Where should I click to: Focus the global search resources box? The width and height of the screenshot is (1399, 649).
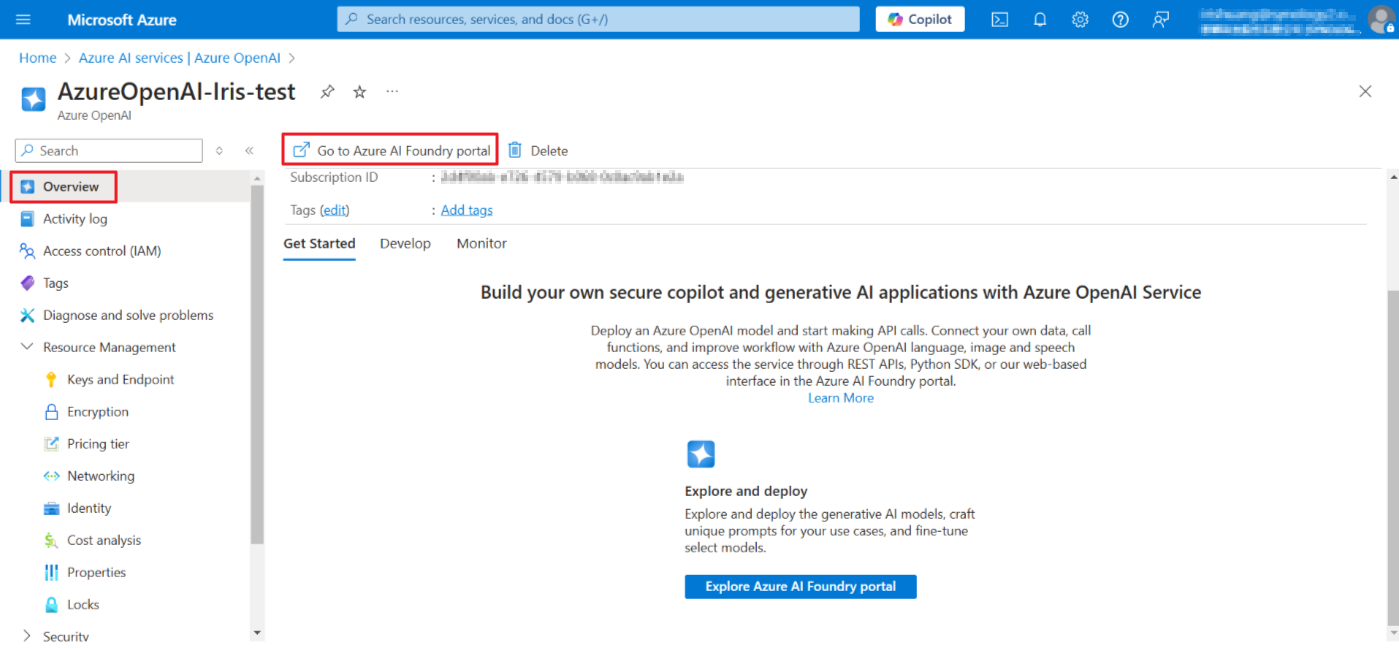click(x=598, y=19)
